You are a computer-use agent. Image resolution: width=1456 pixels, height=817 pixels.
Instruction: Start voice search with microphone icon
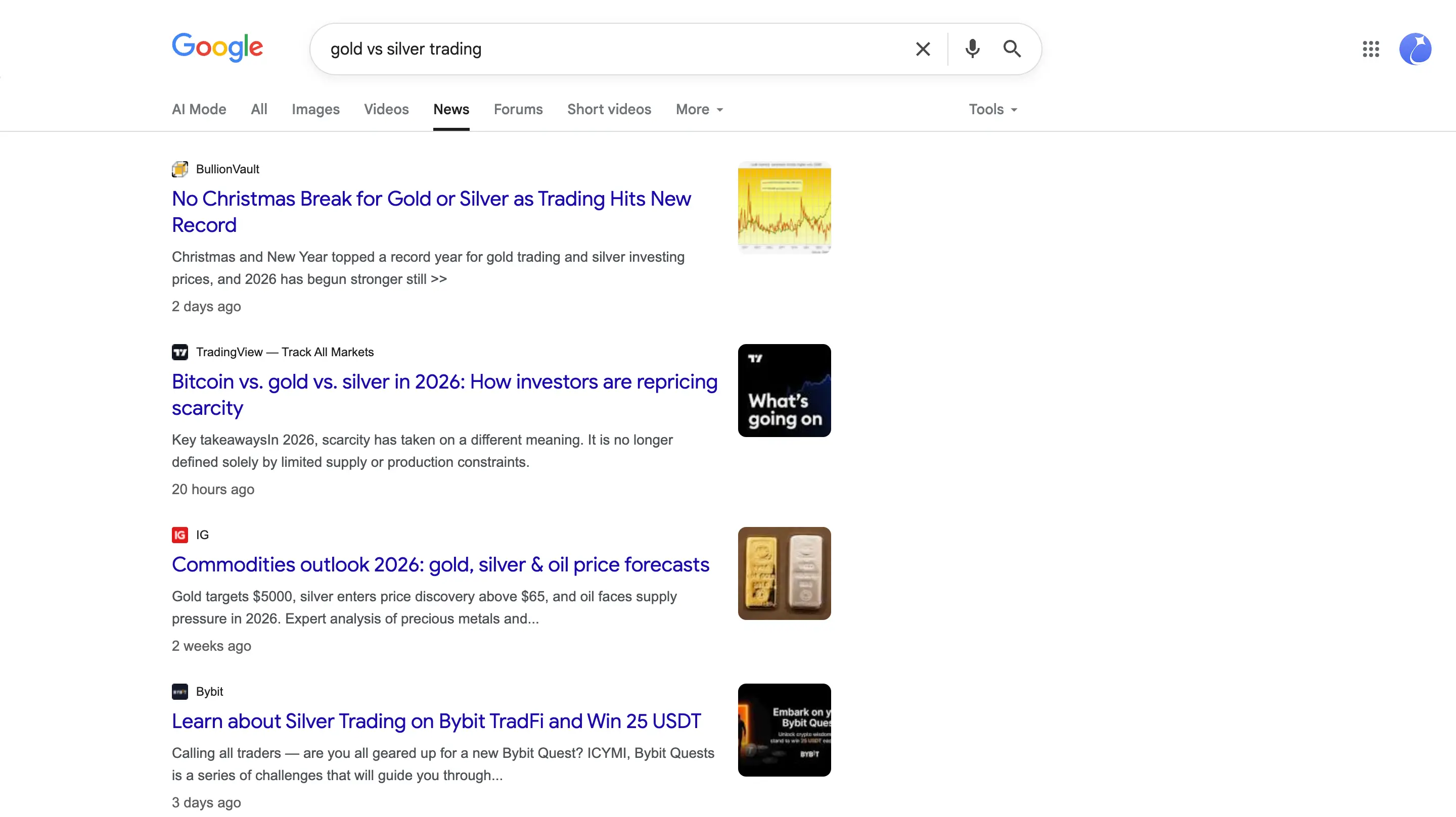tap(972, 49)
